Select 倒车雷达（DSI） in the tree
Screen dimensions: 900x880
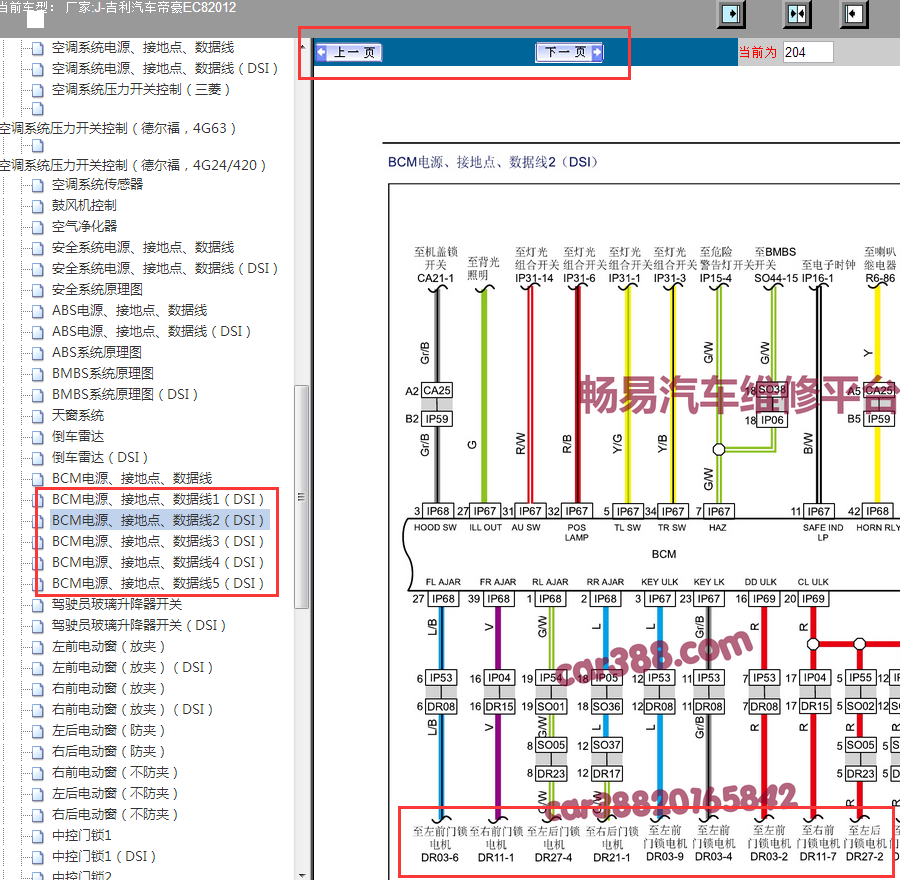point(100,458)
